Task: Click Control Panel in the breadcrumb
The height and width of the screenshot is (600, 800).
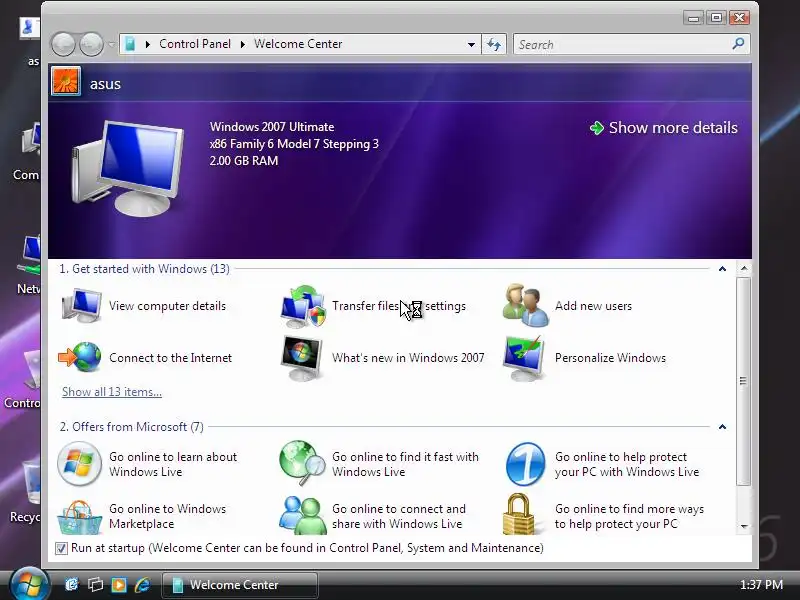Action: click(x=195, y=44)
